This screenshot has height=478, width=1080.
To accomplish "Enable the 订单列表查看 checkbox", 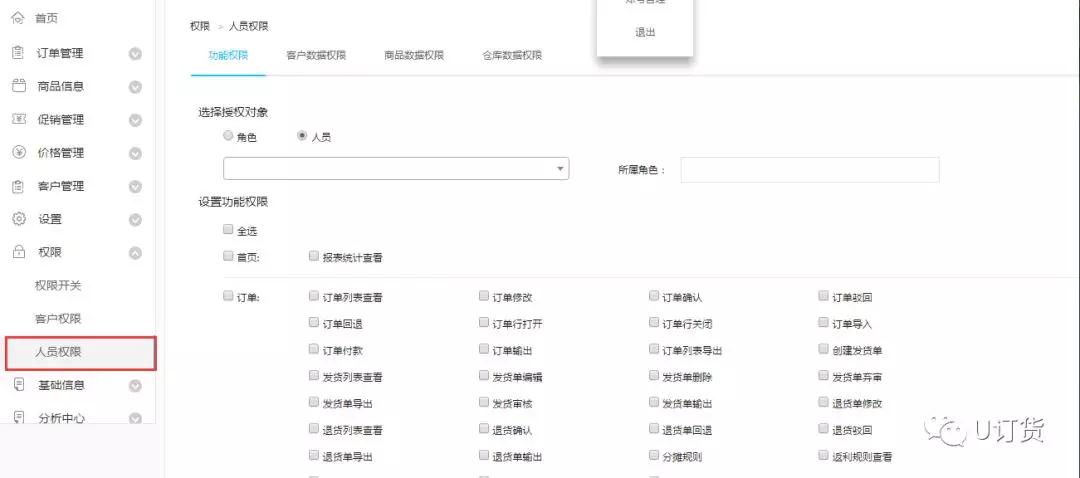I will [314, 296].
